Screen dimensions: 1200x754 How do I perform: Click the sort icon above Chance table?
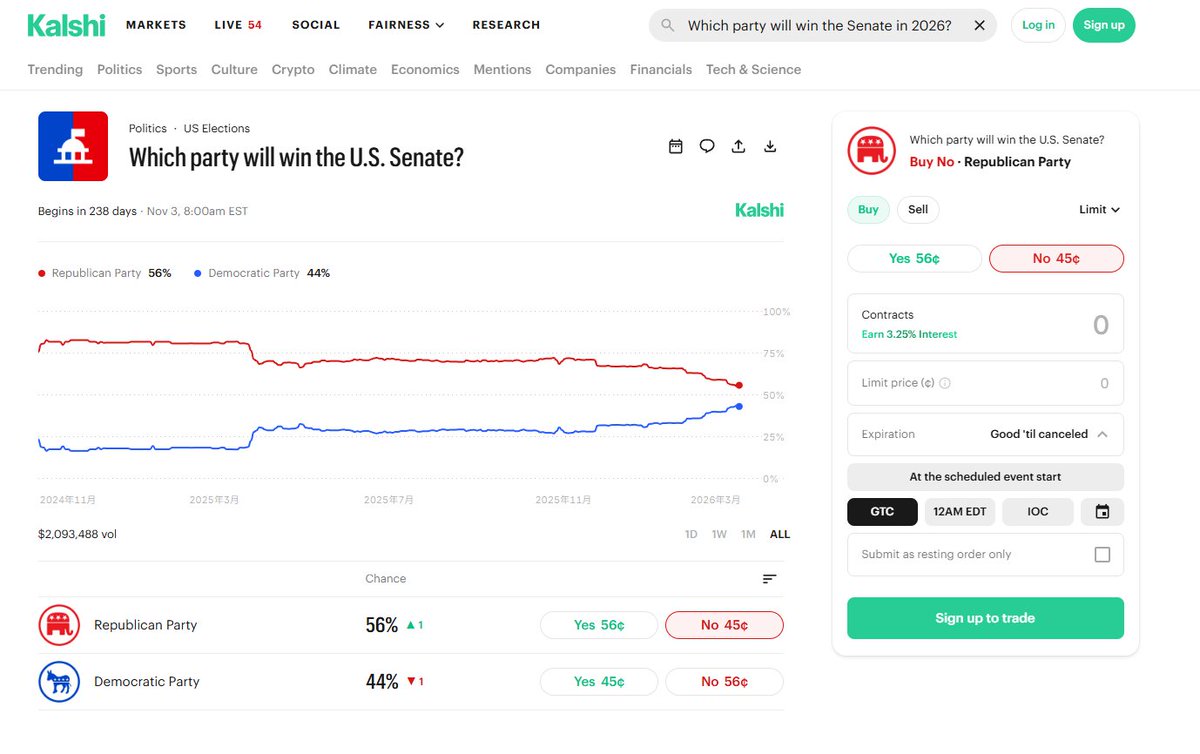pyautogui.click(x=769, y=579)
